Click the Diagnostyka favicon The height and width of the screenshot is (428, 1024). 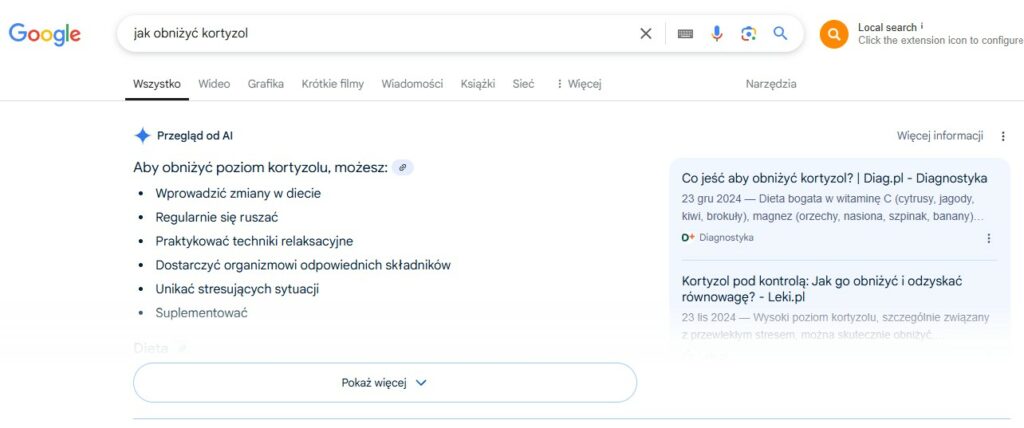pyautogui.click(x=688, y=238)
